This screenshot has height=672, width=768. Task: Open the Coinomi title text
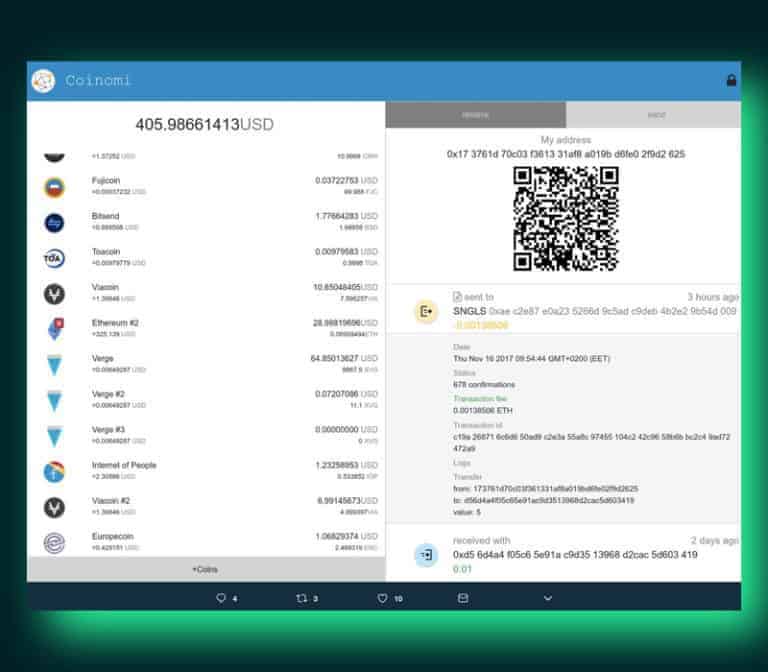98,80
